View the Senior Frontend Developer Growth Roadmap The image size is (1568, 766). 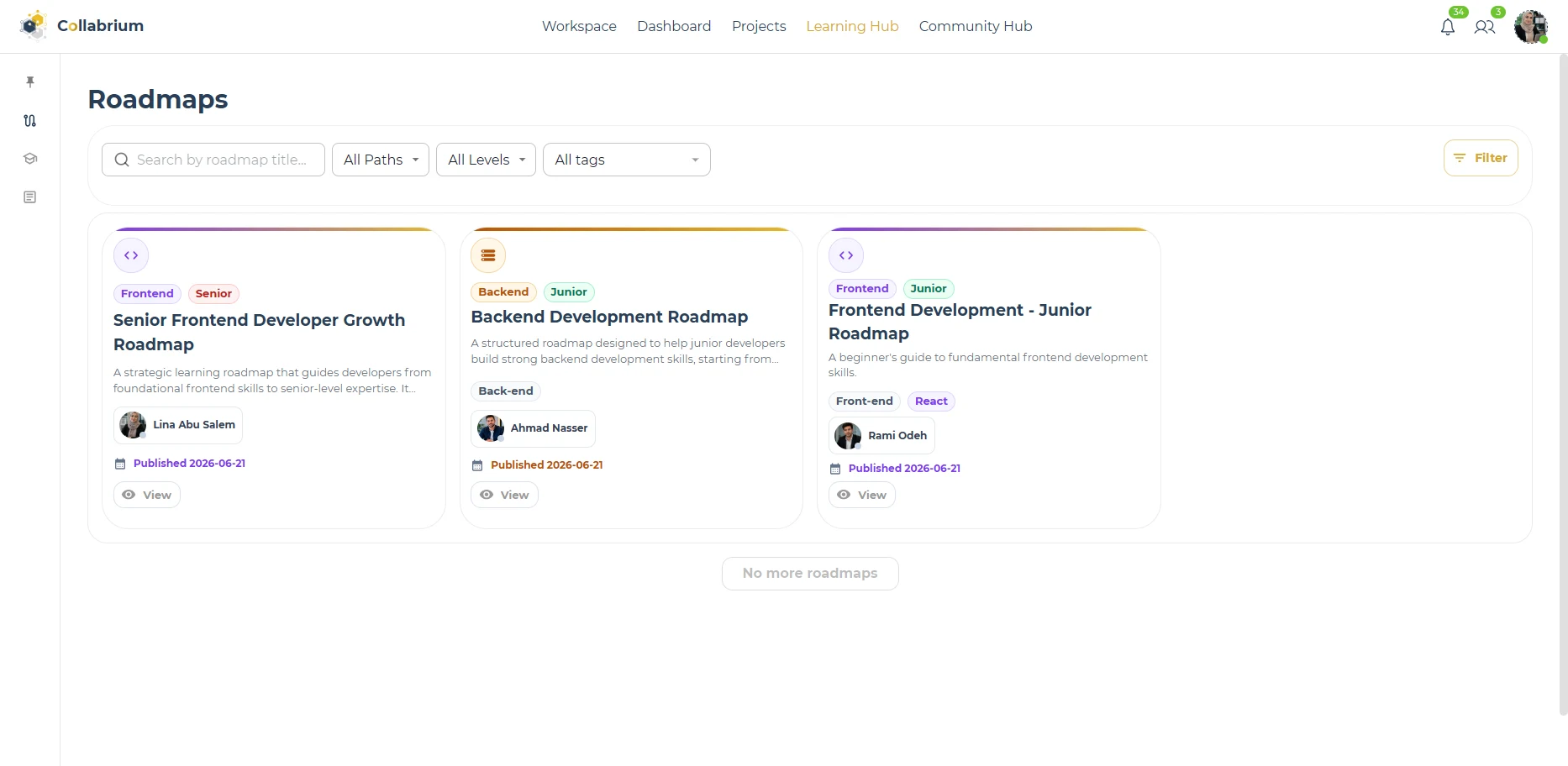pyautogui.click(x=147, y=495)
